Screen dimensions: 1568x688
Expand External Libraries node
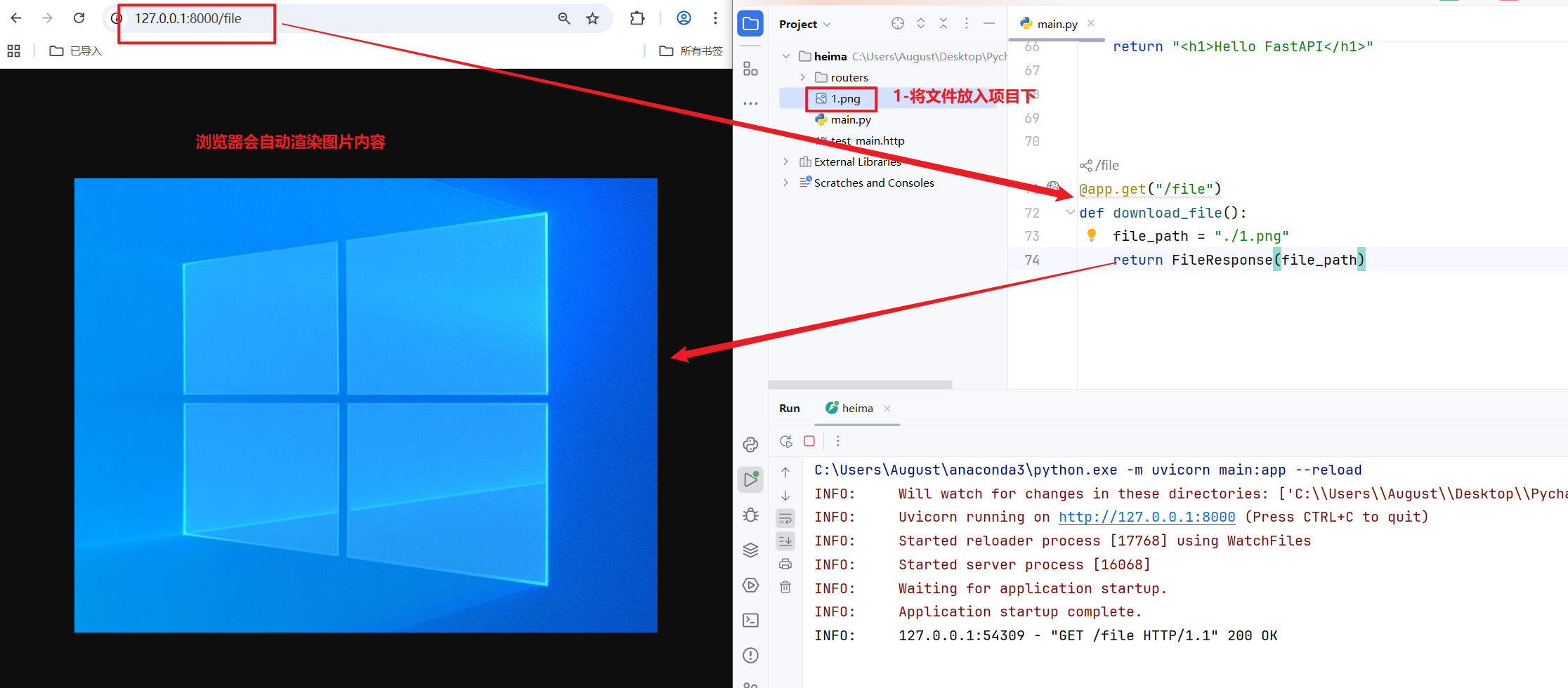786,162
